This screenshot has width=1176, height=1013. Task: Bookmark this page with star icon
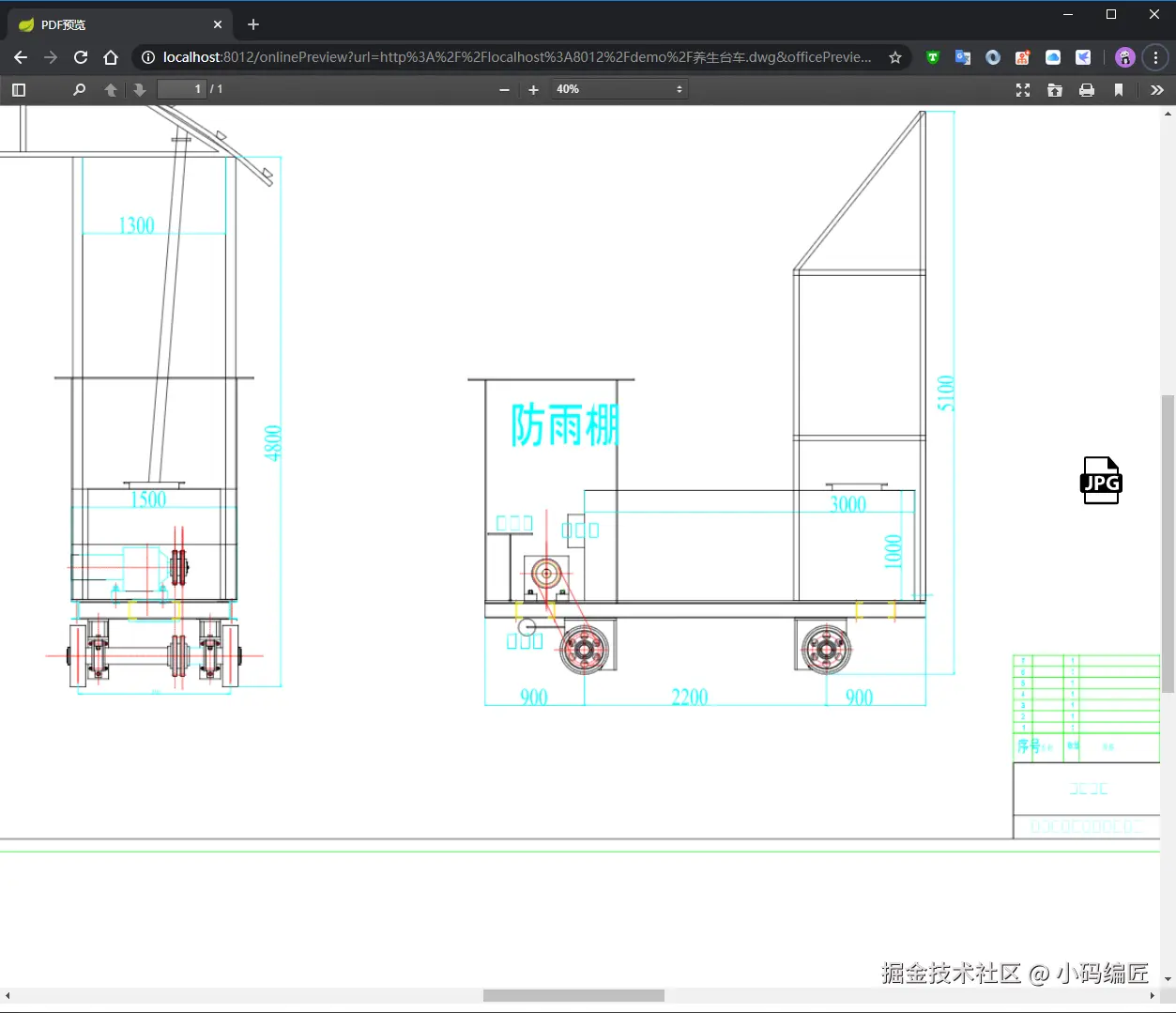(x=895, y=57)
